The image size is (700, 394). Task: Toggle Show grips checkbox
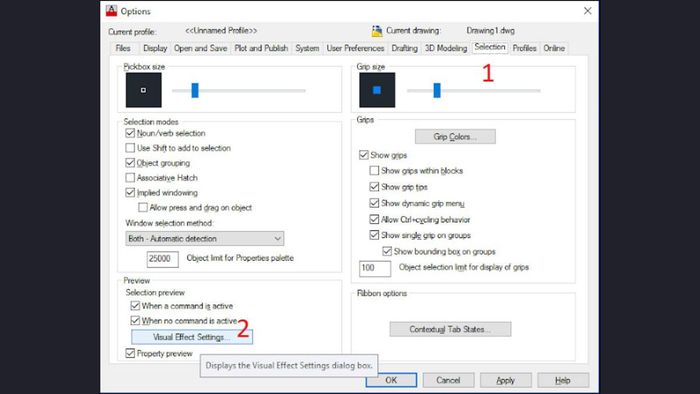pyautogui.click(x=364, y=155)
